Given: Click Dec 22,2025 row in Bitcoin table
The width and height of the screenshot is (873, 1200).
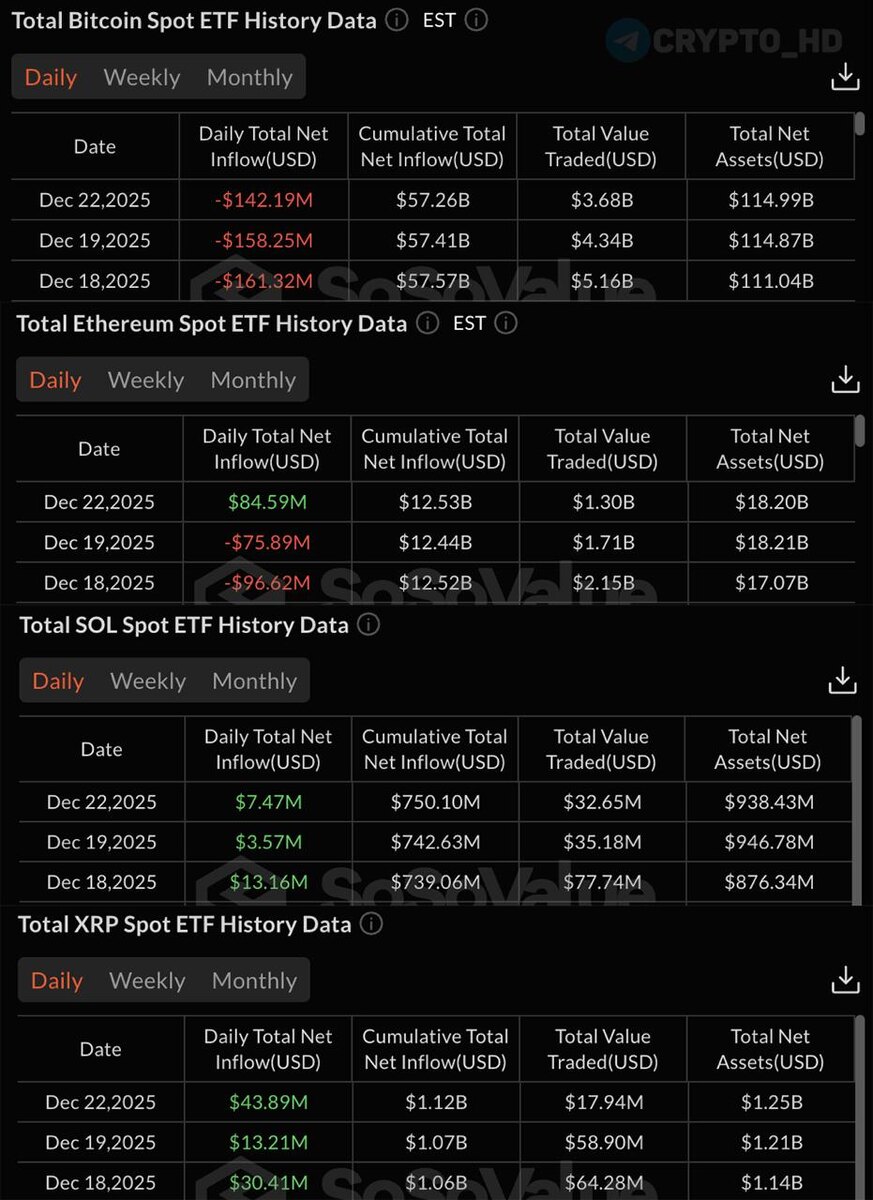Looking at the screenshot, I should 95,200.
